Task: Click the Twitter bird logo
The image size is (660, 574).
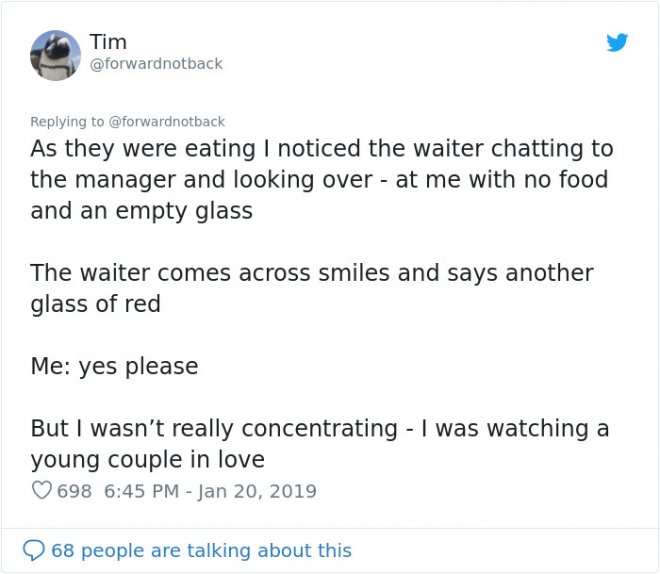Action: click(x=618, y=43)
